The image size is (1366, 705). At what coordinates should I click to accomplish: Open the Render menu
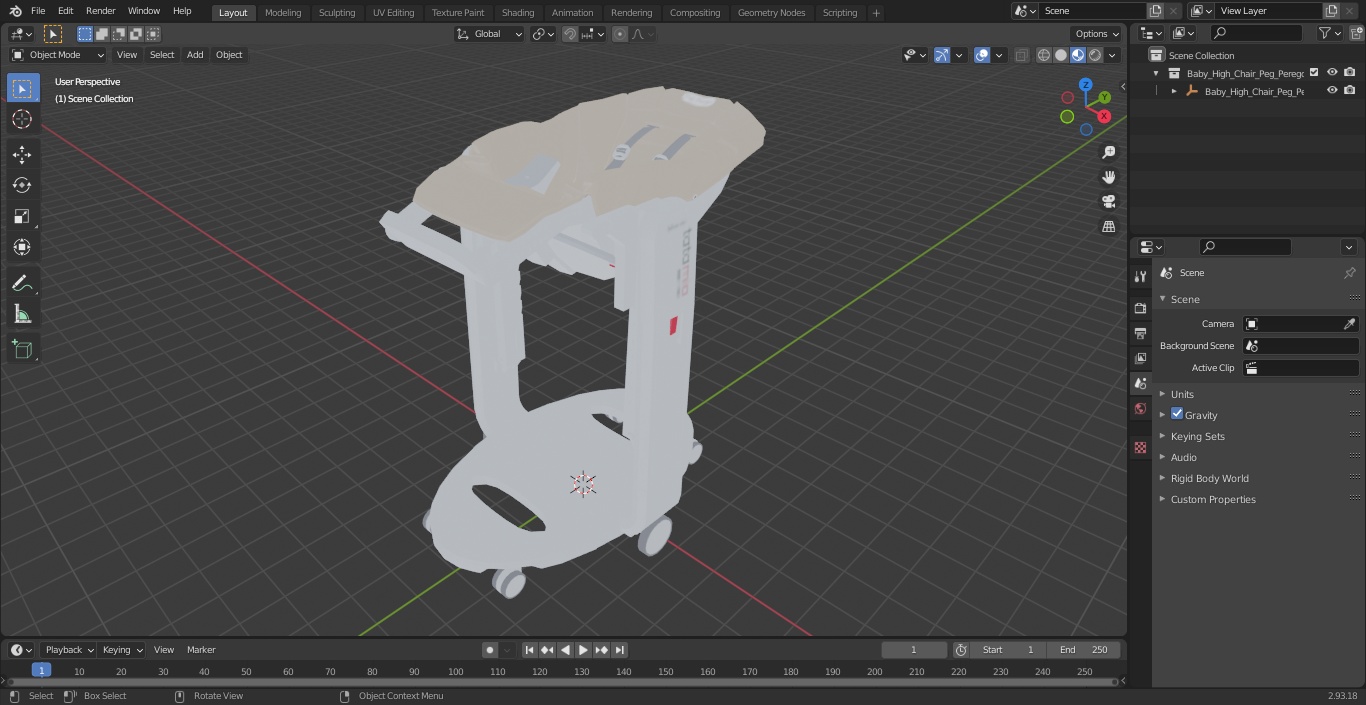click(101, 11)
